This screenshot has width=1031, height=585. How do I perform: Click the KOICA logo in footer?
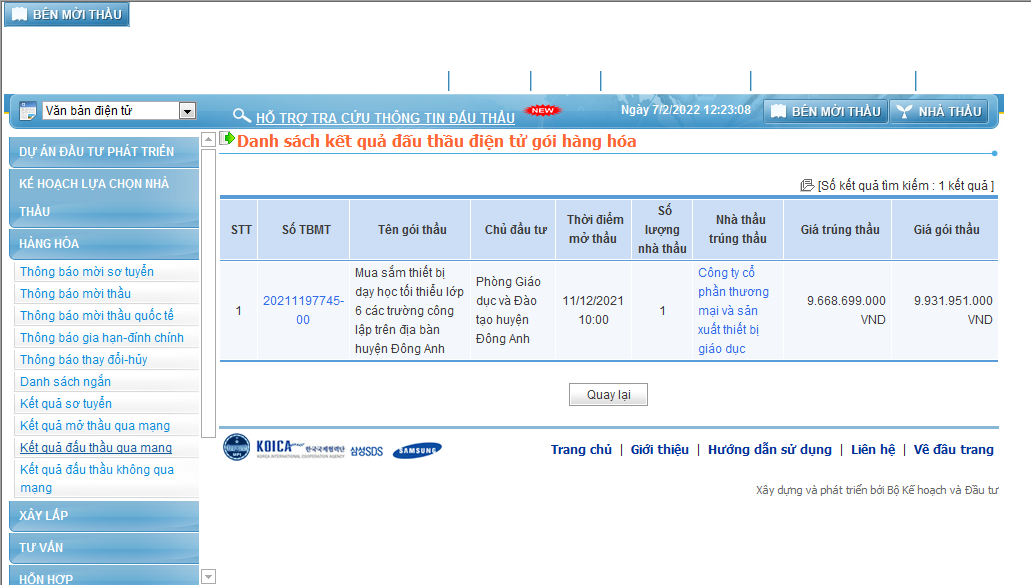[300, 448]
